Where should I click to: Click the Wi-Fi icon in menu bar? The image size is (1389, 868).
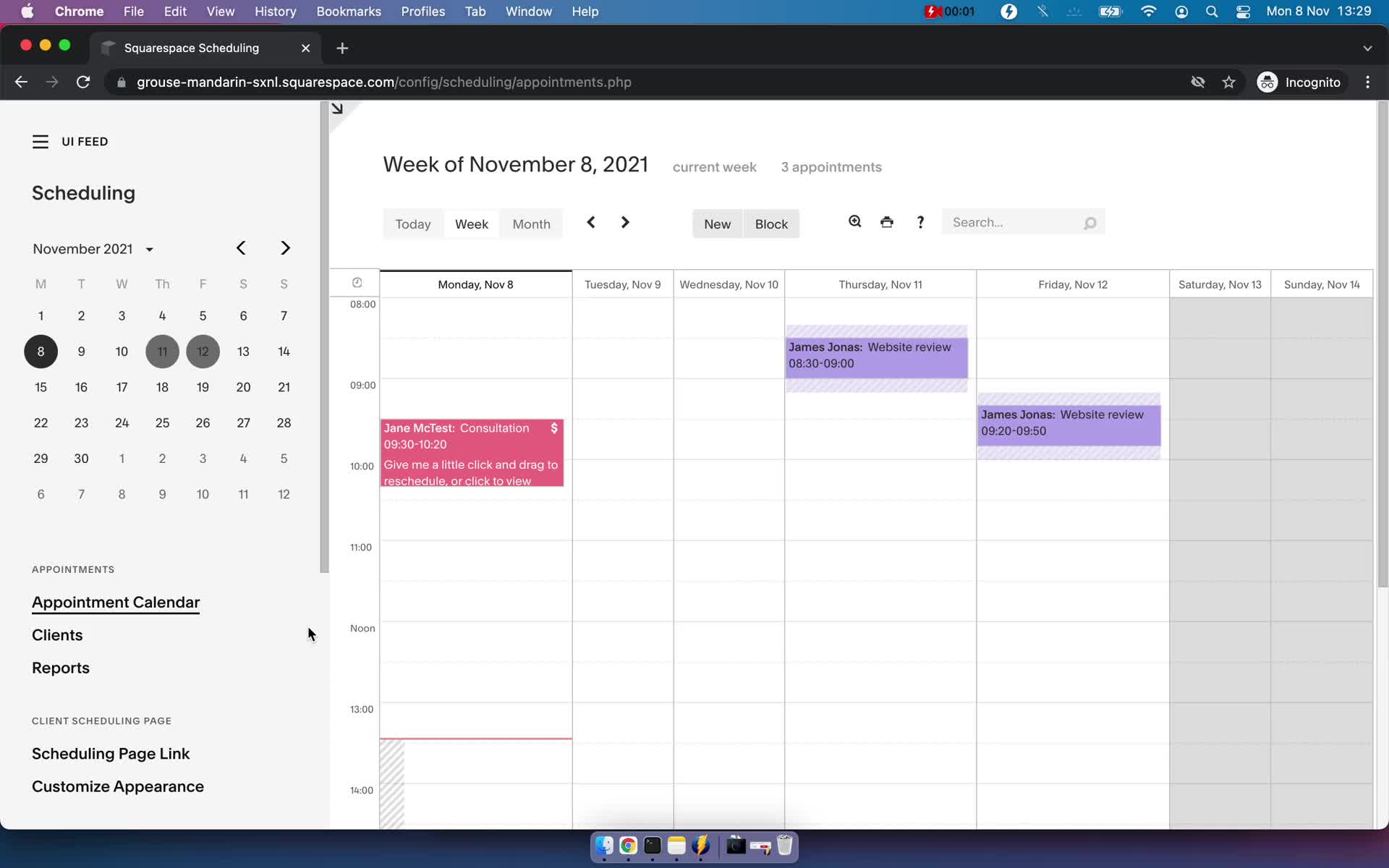pos(1148,12)
